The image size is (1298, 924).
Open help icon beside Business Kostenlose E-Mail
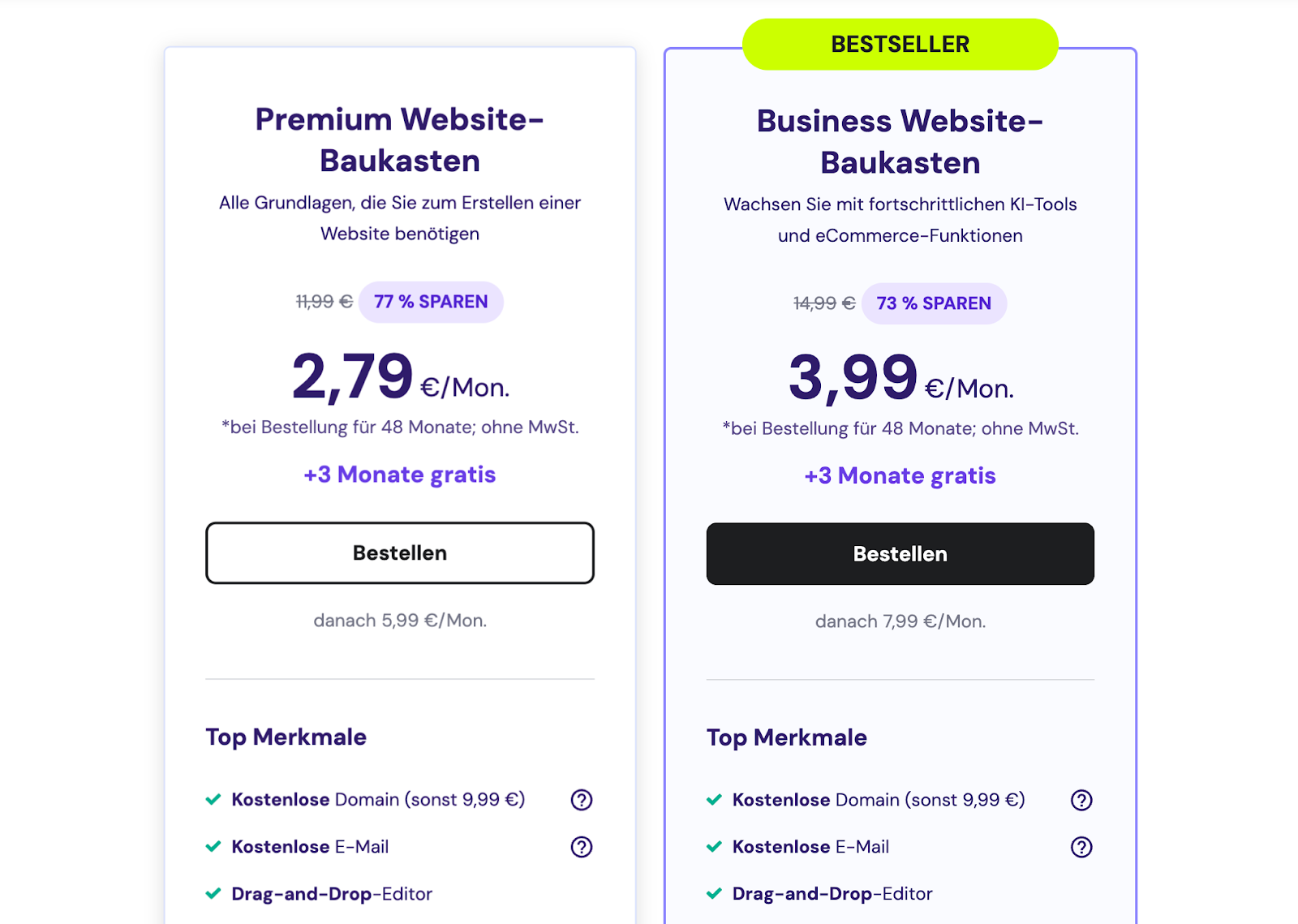tap(1081, 847)
